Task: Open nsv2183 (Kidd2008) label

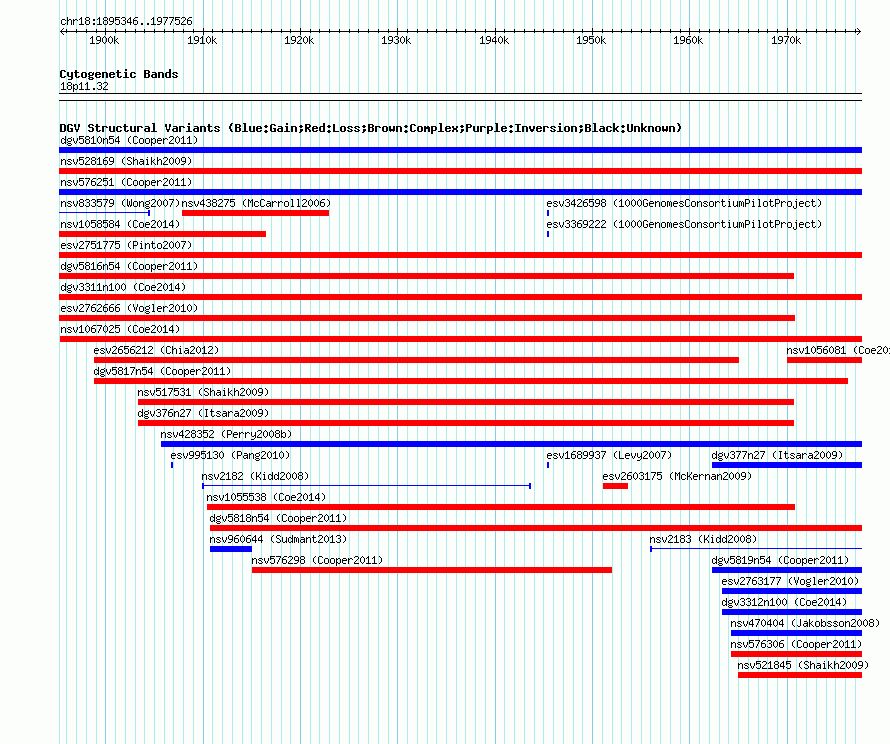Action: coord(703,539)
